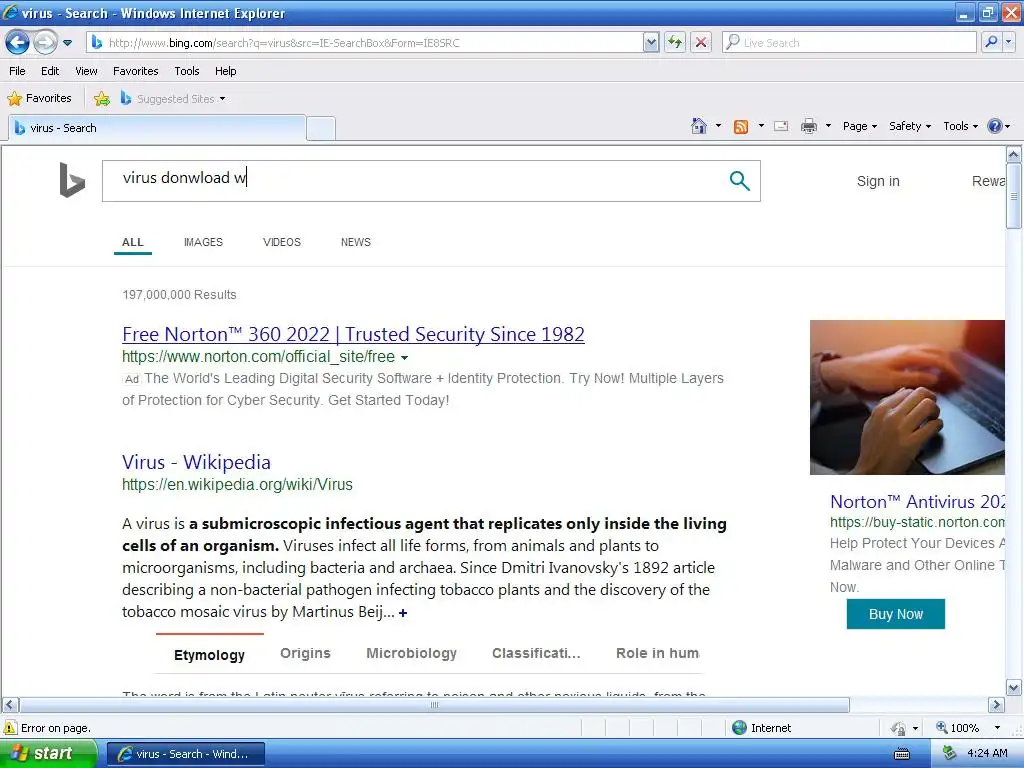Viewport: 1024px width, 768px height.
Task: Select the 'virus - Search' browser tab
Action: tap(157, 128)
